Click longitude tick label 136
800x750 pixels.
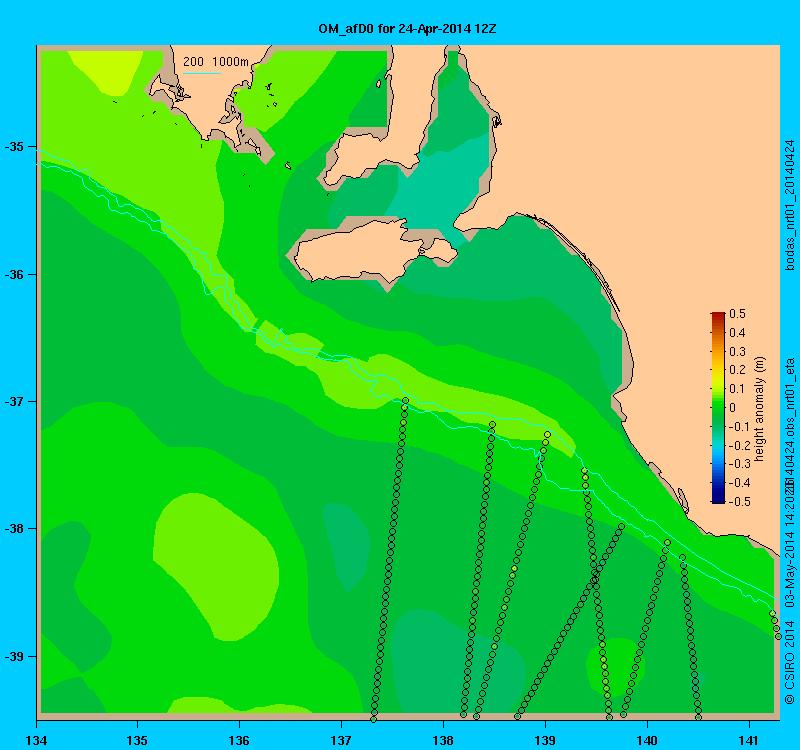pos(239,740)
